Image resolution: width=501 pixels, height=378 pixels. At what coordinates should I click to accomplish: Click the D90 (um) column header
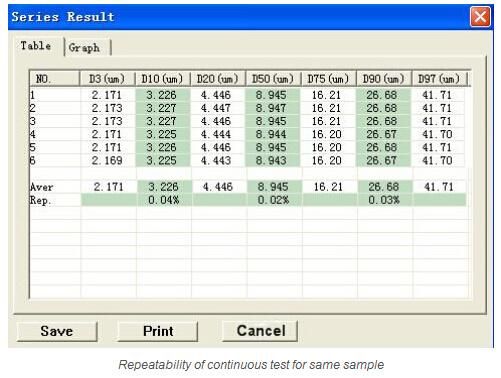[384, 79]
